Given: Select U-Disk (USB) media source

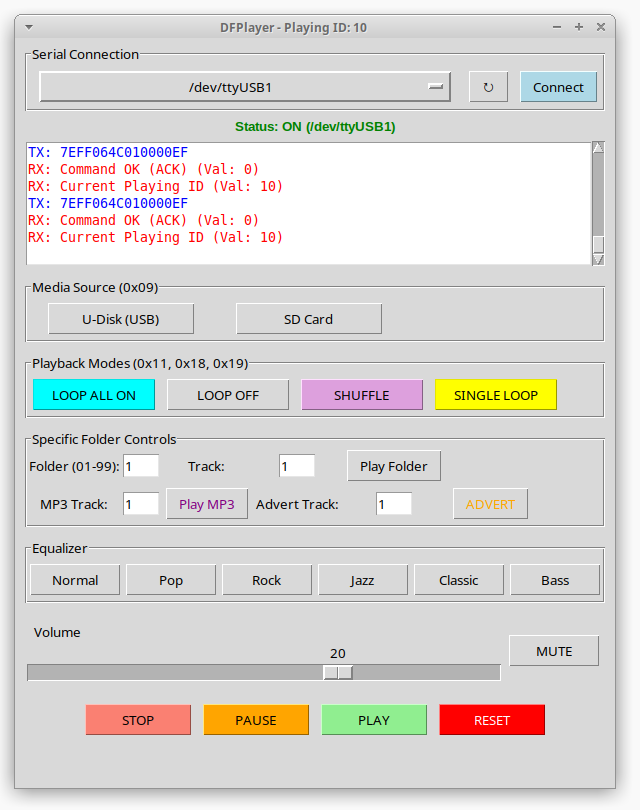Looking at the screenshot, I should pos(121,319).
